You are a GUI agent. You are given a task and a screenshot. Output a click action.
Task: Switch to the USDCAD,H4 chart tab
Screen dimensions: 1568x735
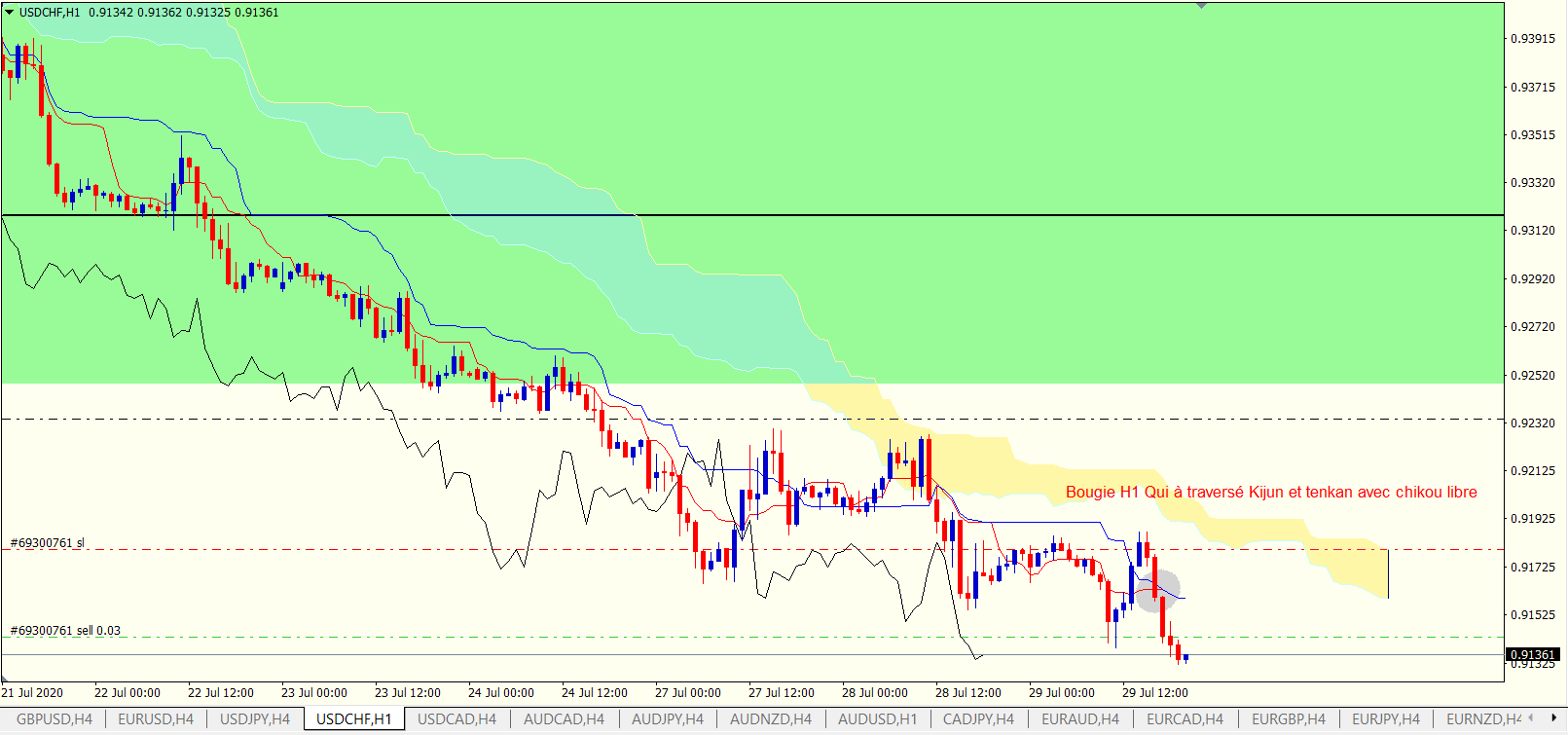pos(456,719)
